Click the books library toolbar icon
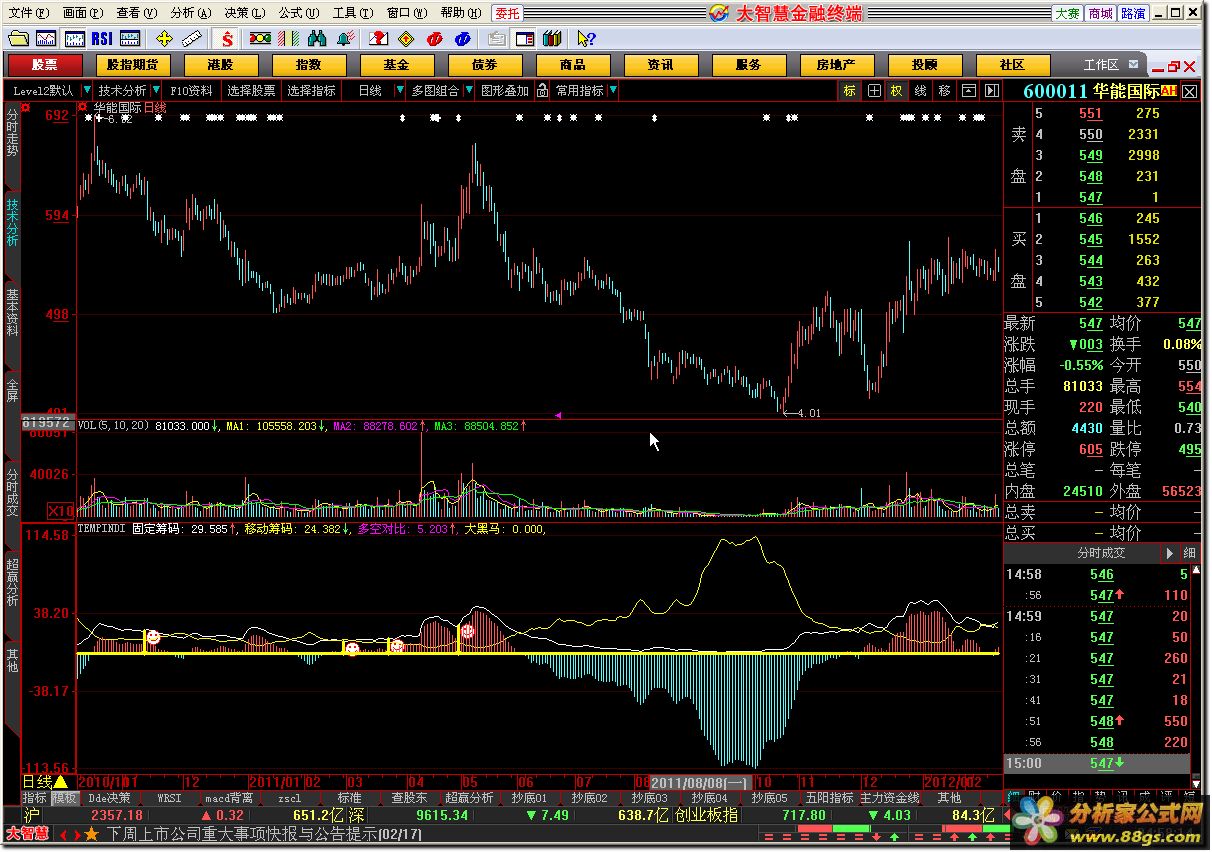Image resolution: width=1212 pixels, height=852 pixels. point(552,39)
